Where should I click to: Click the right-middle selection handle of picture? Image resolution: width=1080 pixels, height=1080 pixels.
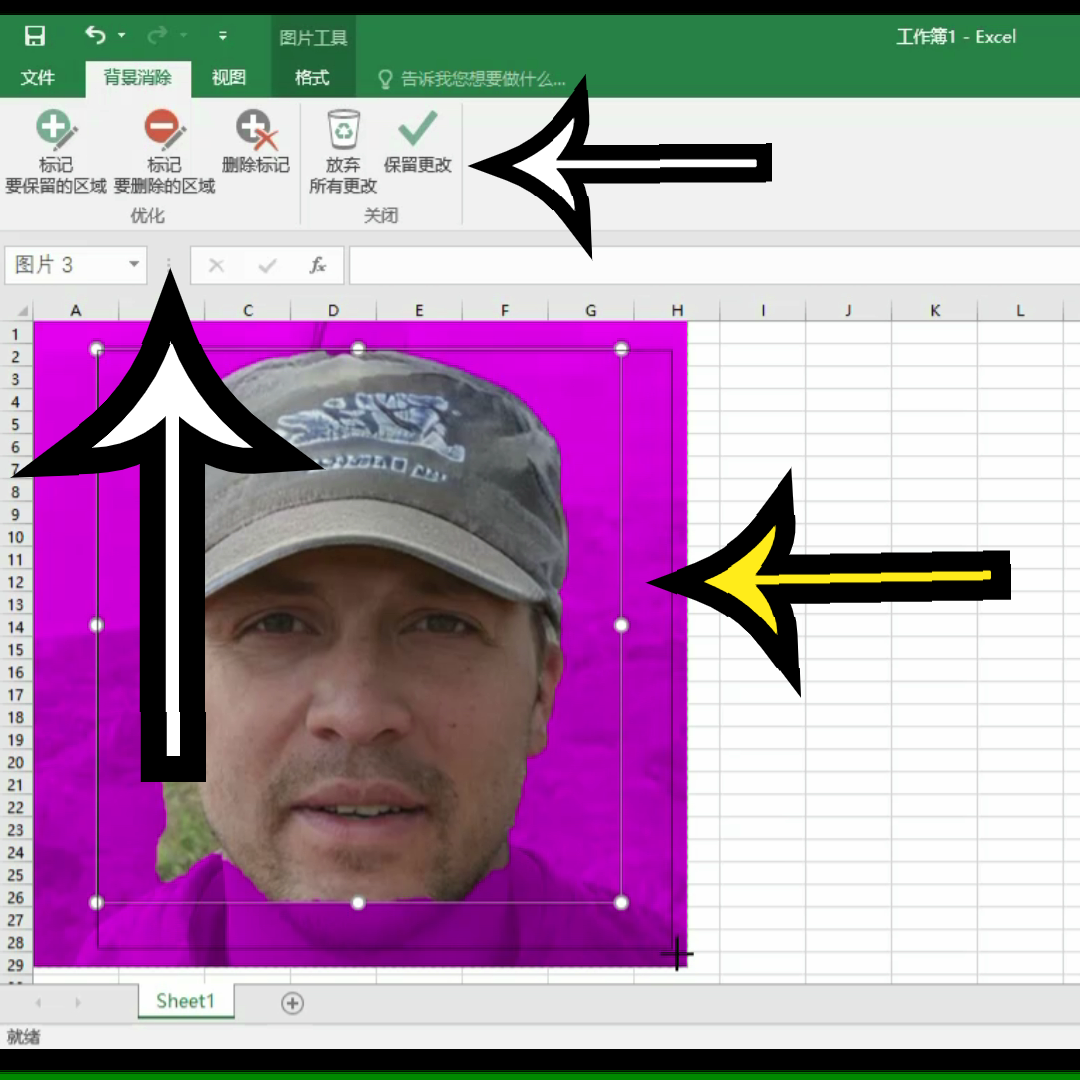click(621, 625)
